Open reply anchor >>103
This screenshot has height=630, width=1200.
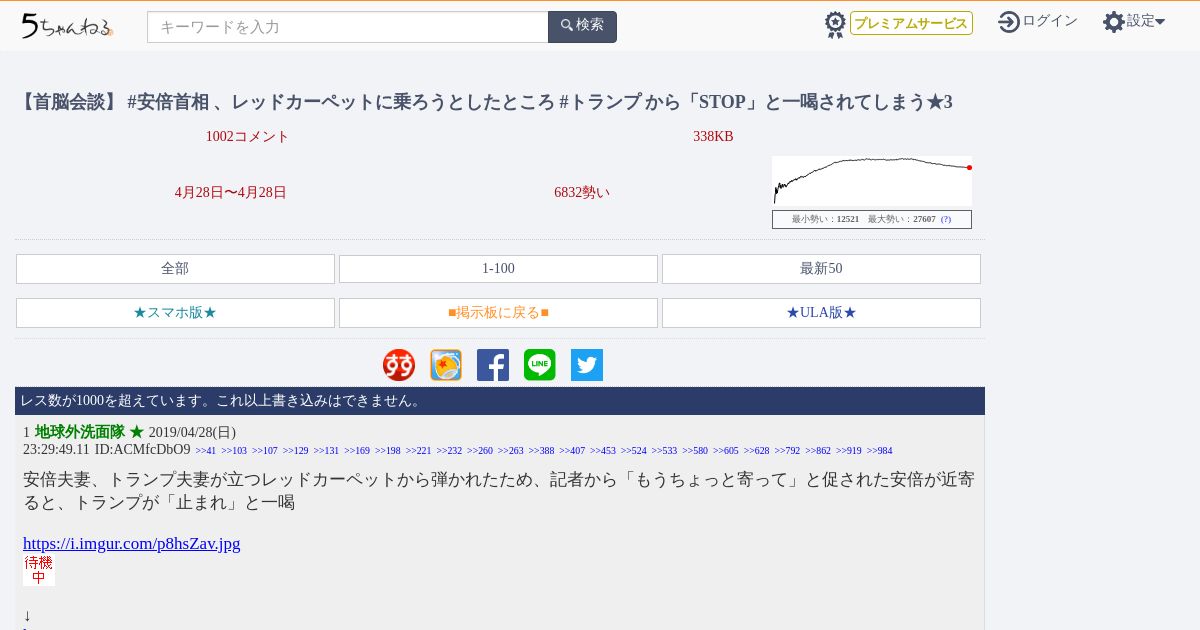pyautogui.click(x=234, y=451)
